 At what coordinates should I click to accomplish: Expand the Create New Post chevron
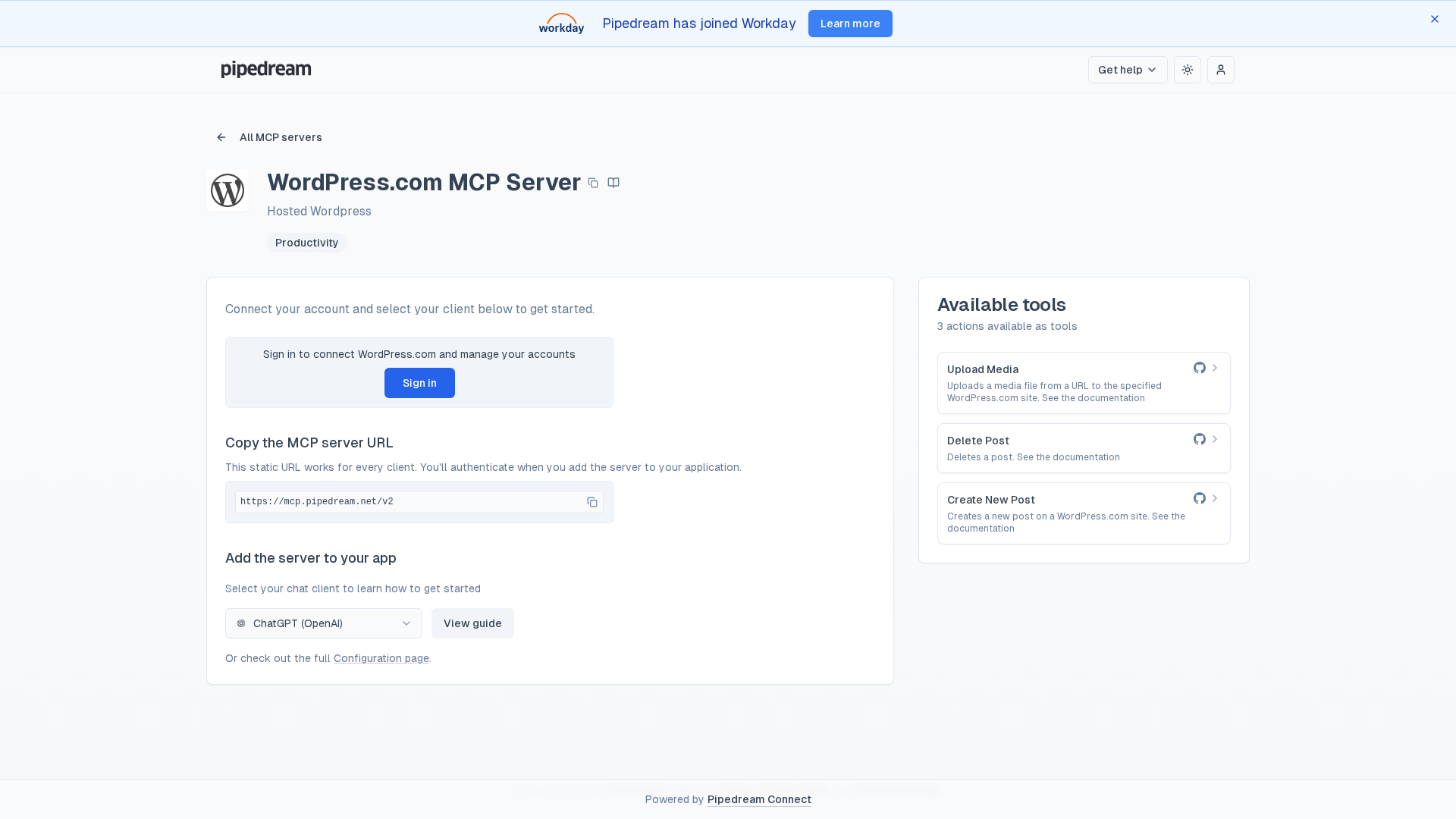point(1215,498)
